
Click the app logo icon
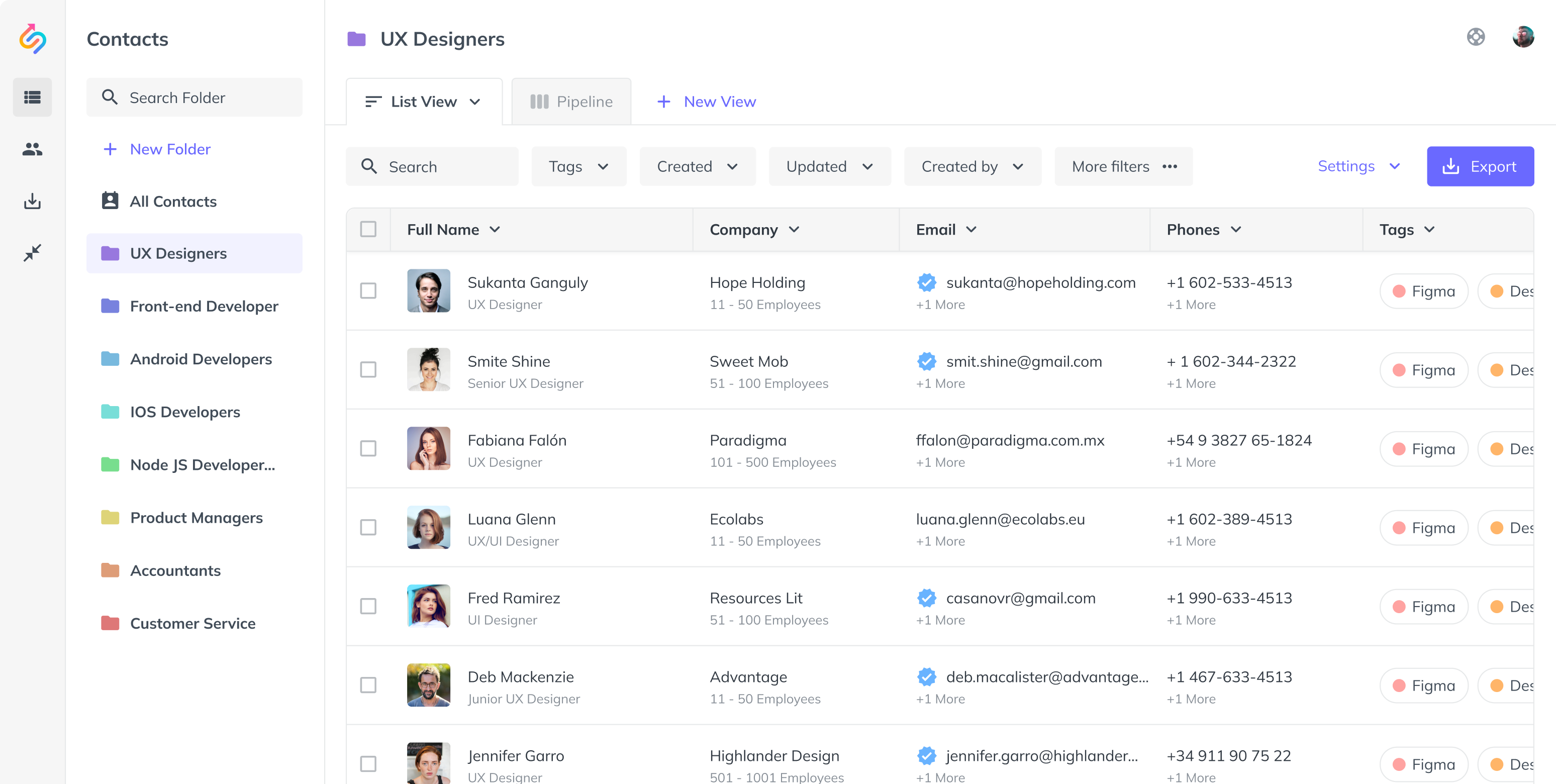point(33,39)
